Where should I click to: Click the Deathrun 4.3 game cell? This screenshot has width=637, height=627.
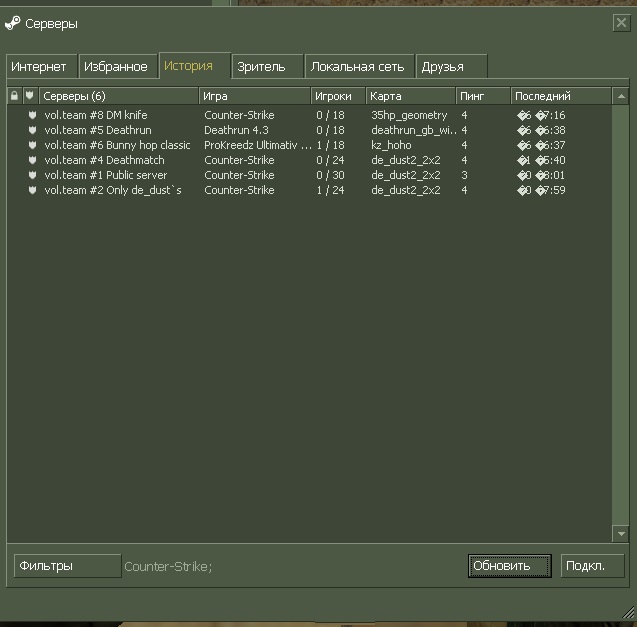236,130
